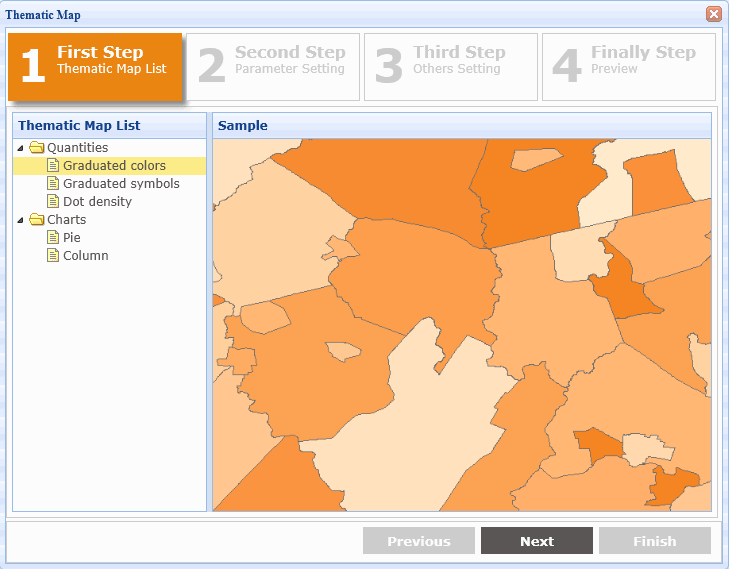Screen dimensions: 729x569
Task: Go to Third Step Others Setting
Action: (x=451, y=67)
